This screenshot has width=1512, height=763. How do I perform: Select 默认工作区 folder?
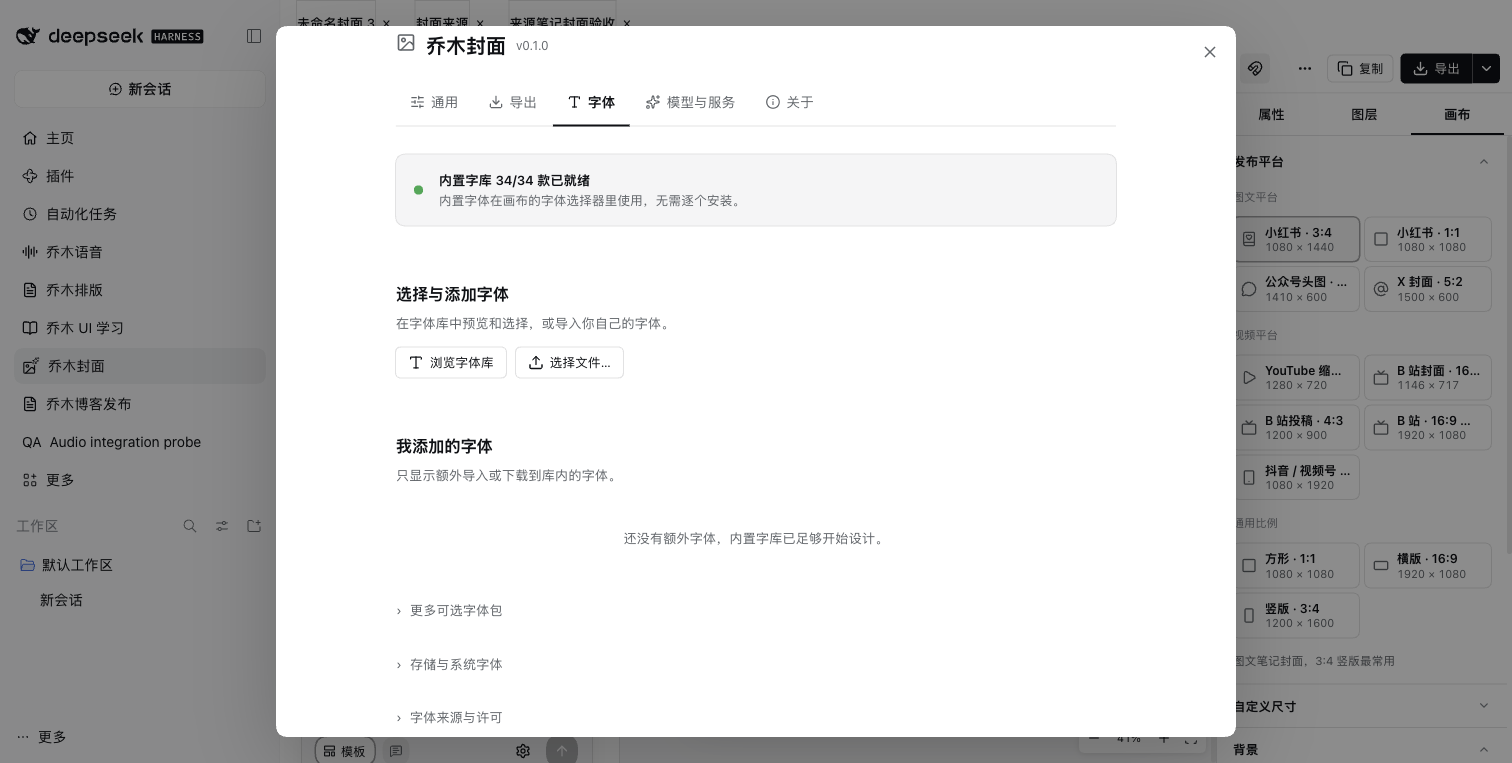click(140, 565)
